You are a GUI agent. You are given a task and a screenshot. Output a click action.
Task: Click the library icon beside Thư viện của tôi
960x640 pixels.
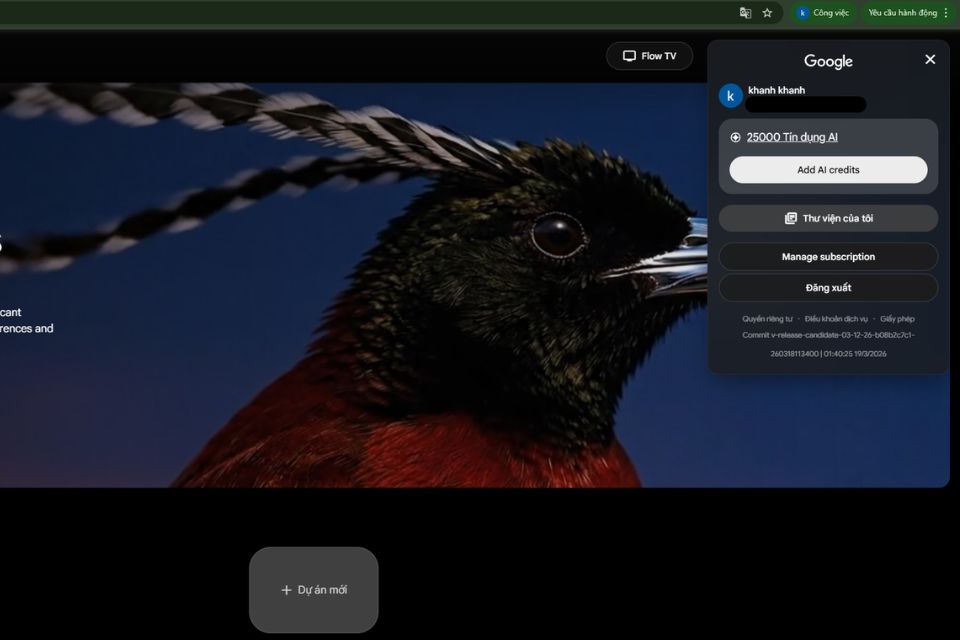click(x=790, y=219)
